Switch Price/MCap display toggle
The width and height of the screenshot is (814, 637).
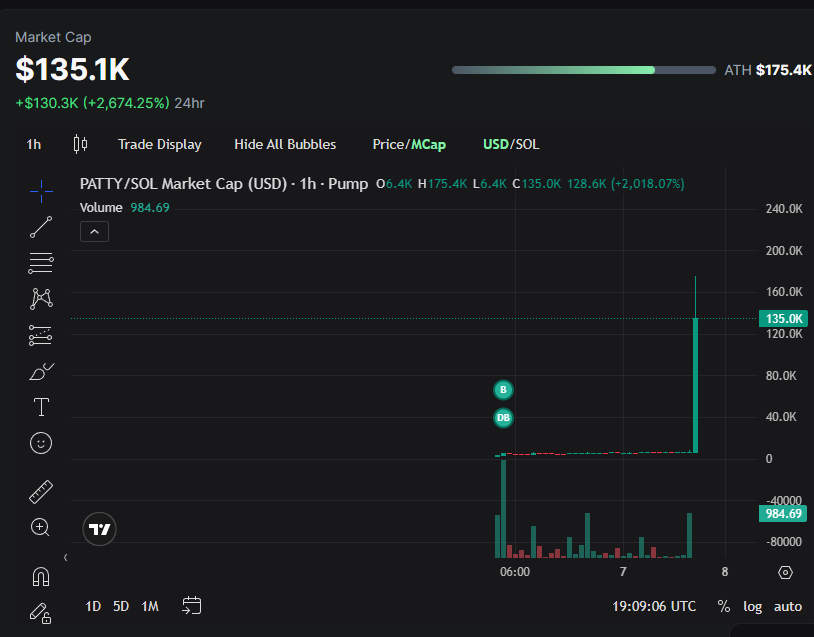click(x=409, y=144)
